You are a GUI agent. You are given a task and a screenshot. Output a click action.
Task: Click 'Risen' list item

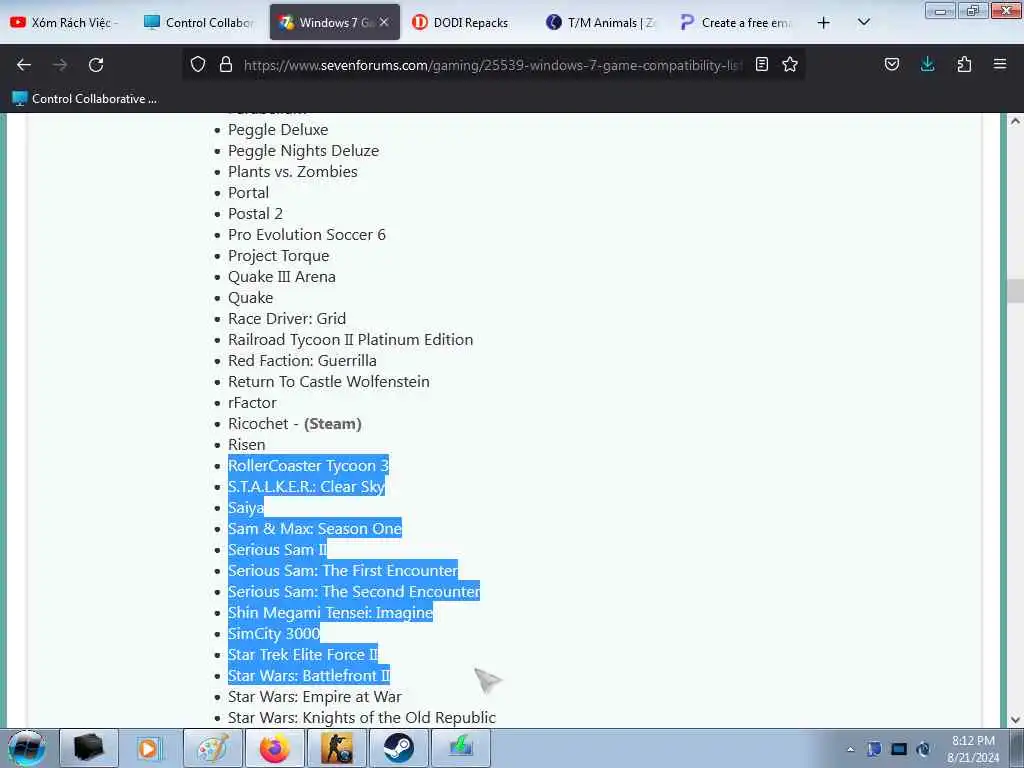246,444
